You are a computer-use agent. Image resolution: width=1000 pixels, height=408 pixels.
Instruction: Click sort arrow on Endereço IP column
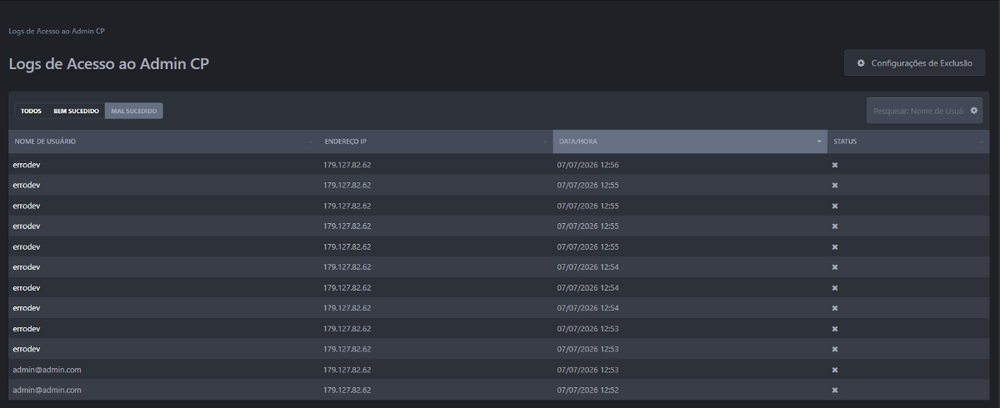click(x=545, y=142)
